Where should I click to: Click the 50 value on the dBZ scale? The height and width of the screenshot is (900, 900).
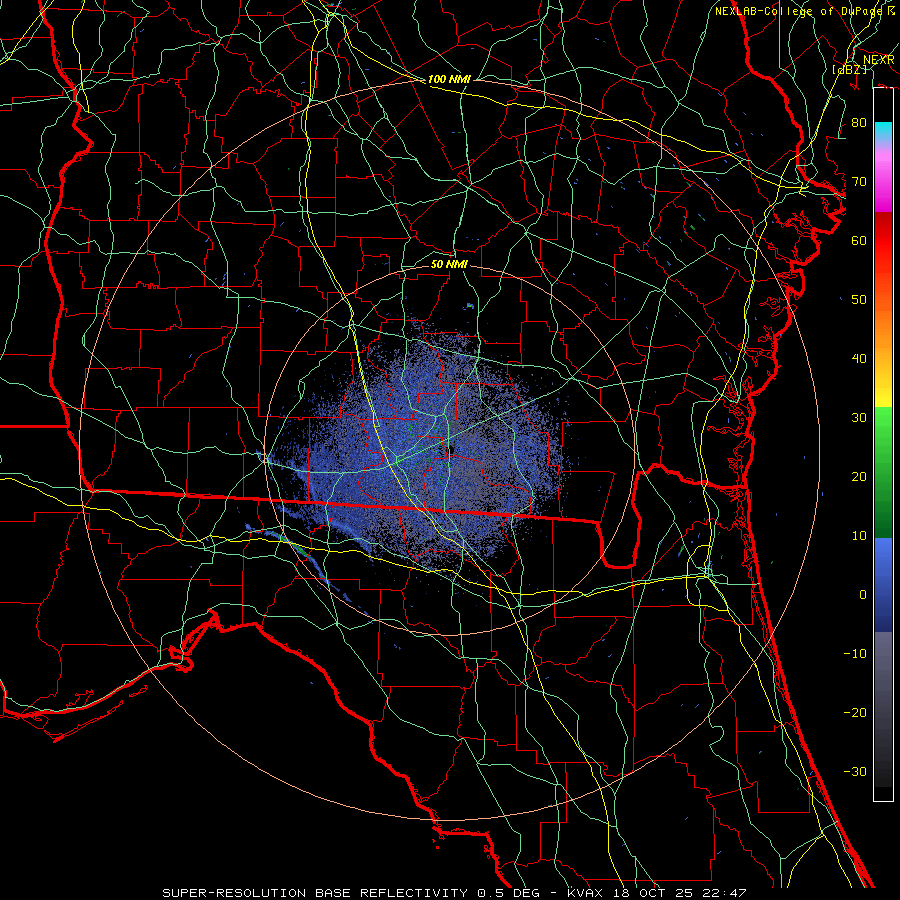pos(859,300)
